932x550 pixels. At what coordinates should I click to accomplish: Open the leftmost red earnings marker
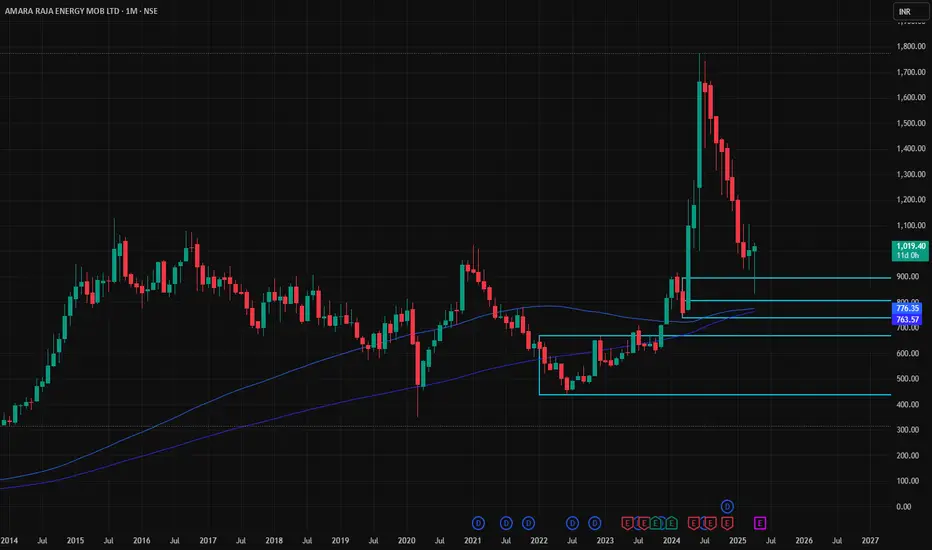[628, 523]
